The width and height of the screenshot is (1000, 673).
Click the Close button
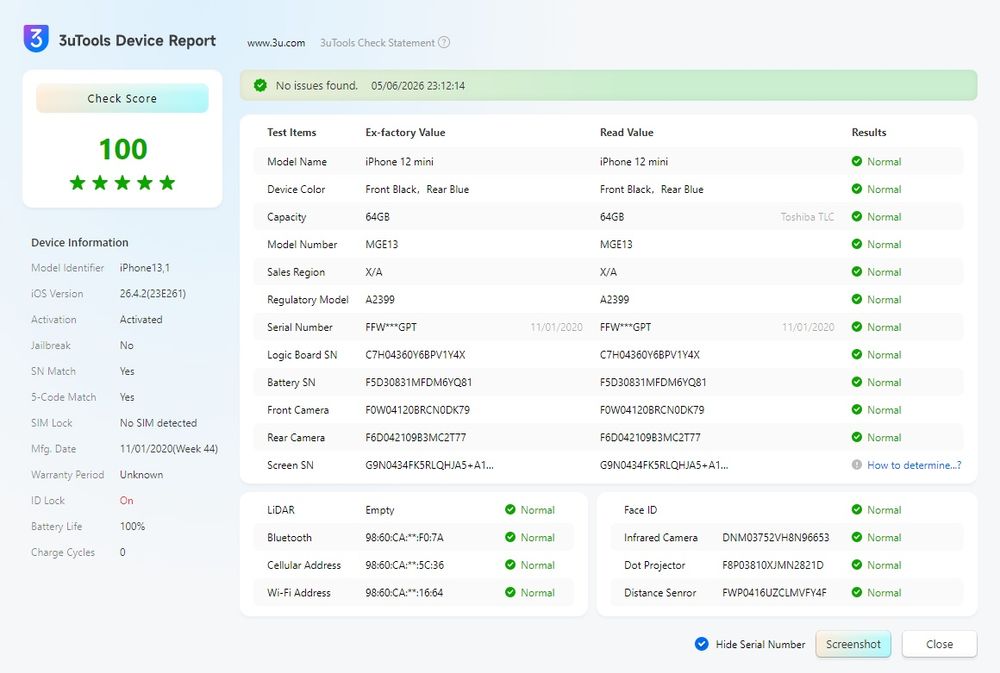coord(939,644)
